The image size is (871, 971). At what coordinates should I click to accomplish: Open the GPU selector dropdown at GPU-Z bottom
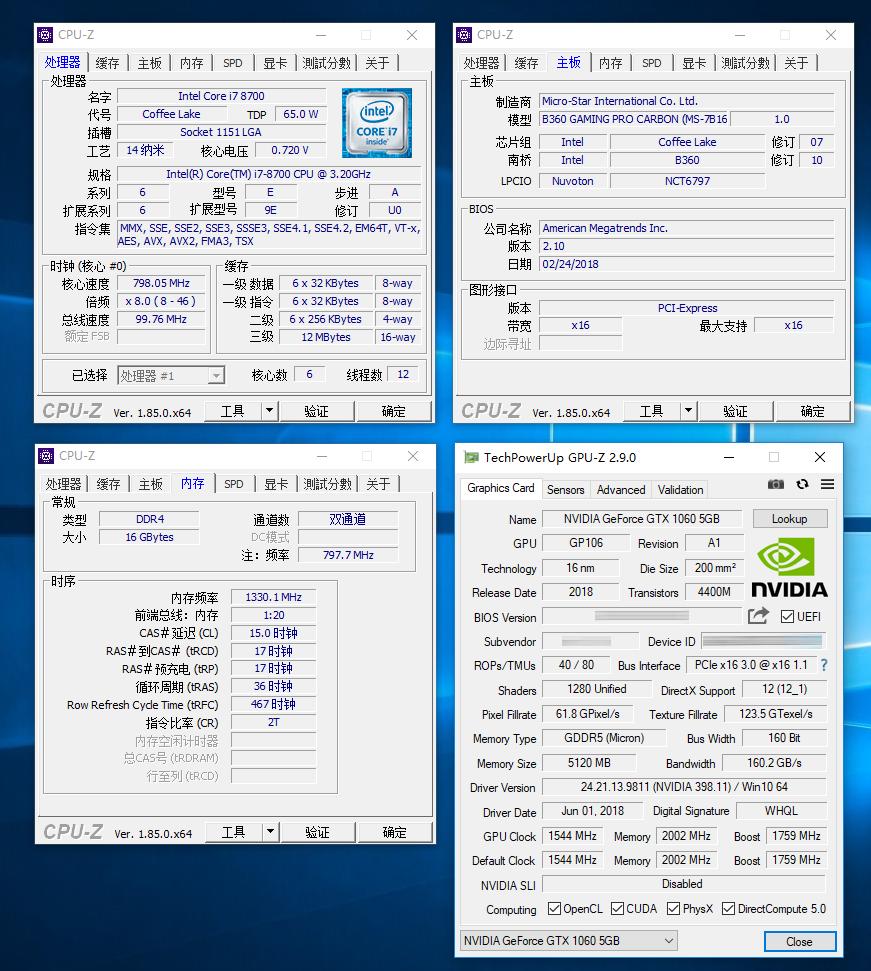667,940
